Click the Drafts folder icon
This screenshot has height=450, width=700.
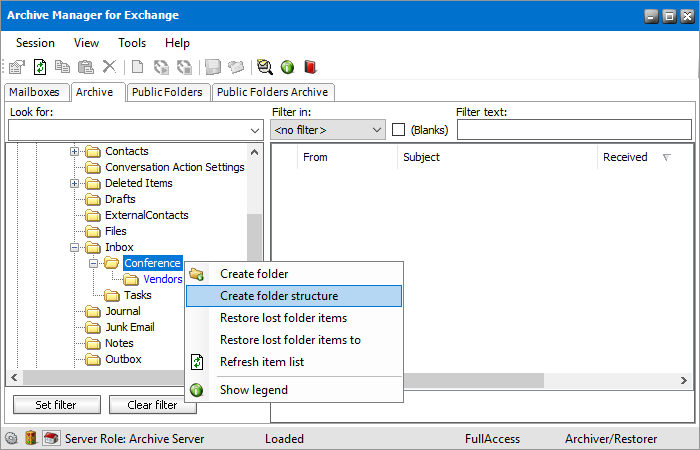[93, 200]
